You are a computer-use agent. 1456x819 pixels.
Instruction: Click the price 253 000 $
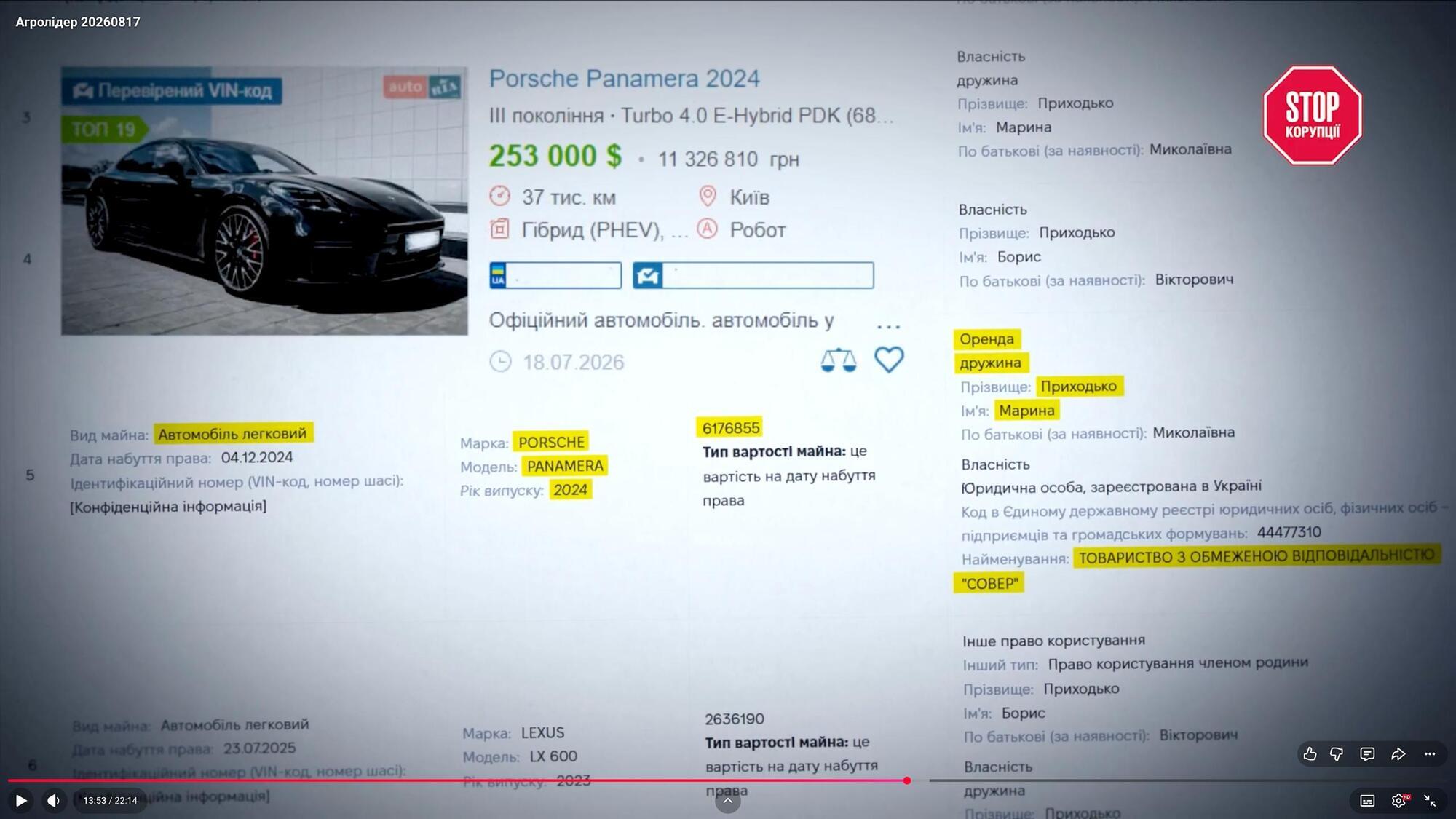click(x=555, y=156)
